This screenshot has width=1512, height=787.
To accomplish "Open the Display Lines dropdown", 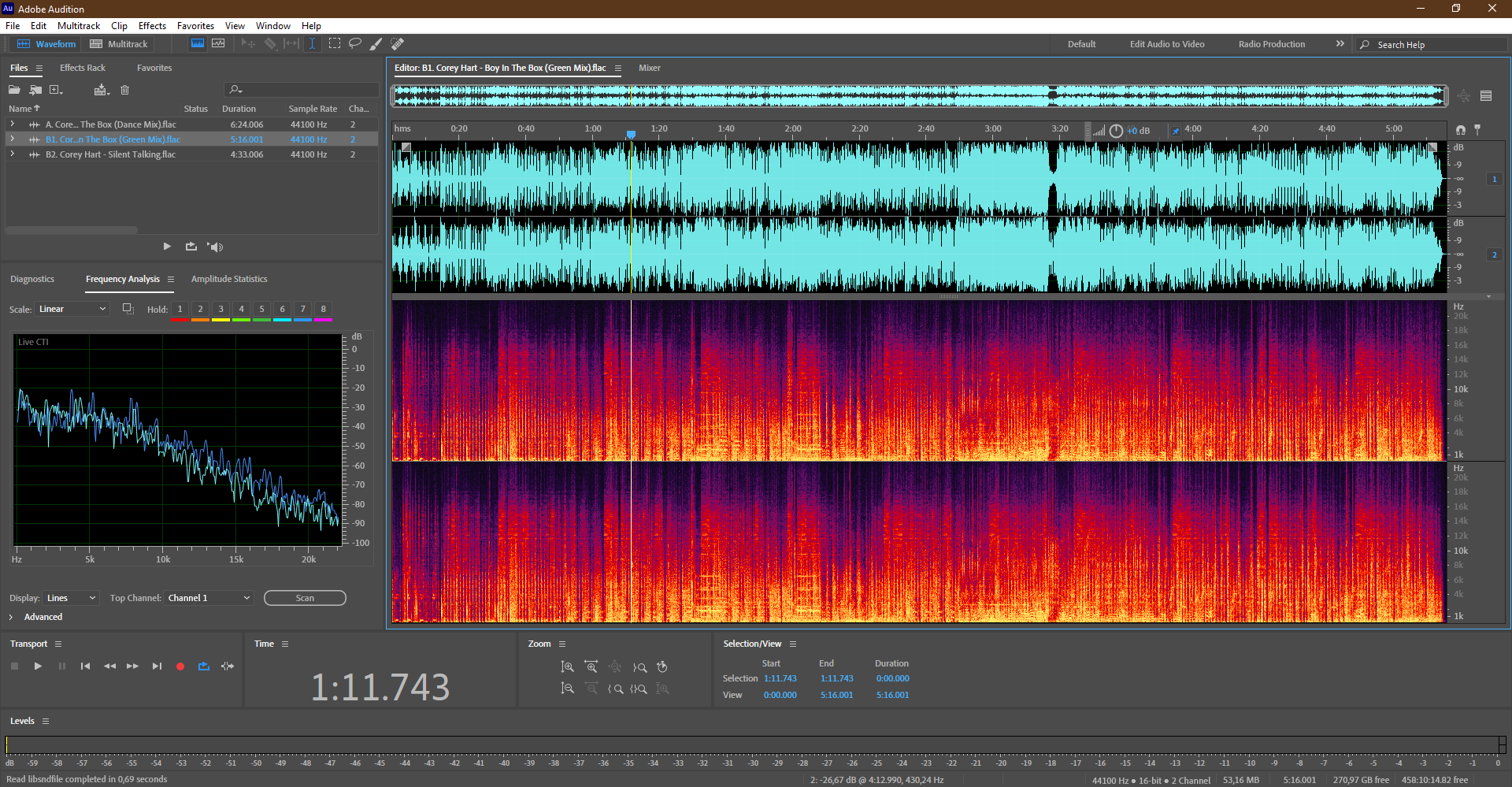I will click(x=71, y=598).
